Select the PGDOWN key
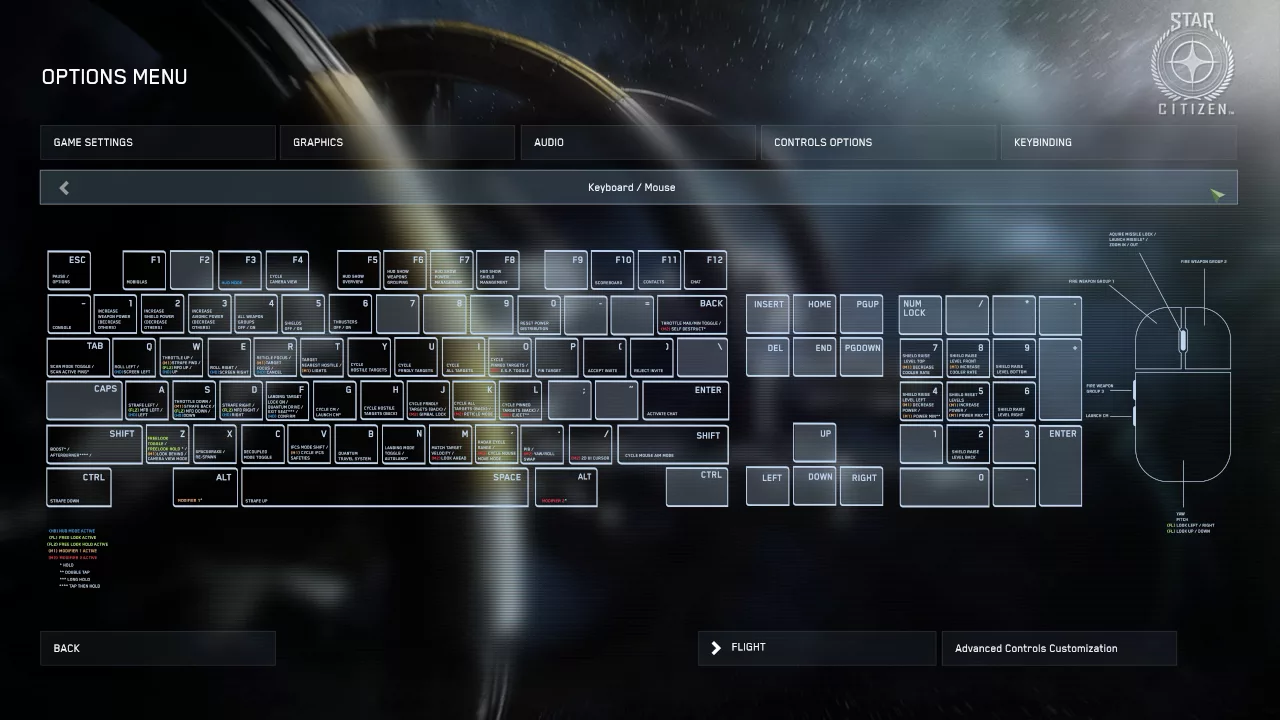 tap(862, 357)
